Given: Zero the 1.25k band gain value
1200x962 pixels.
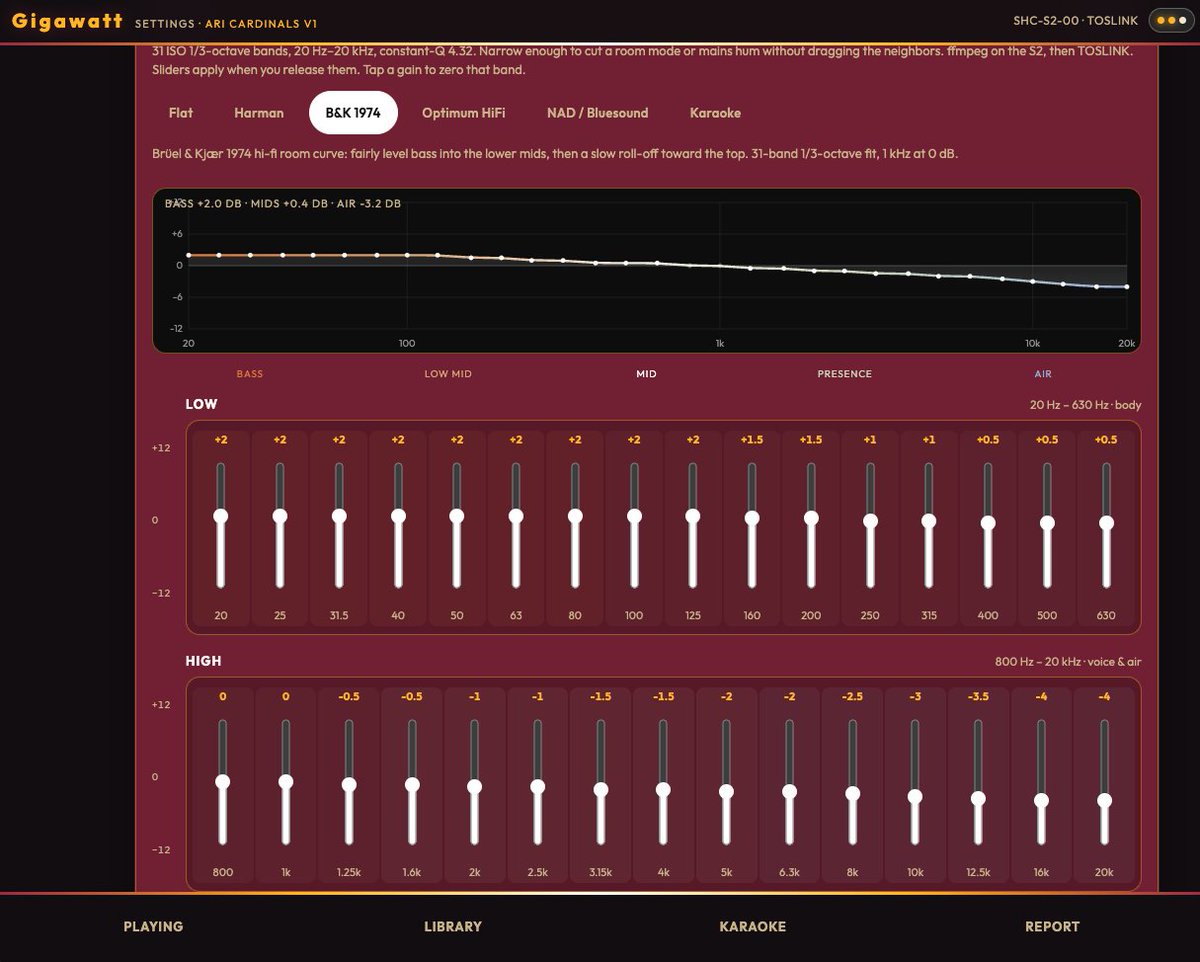Looking at the screenshot, I should 349,697.
